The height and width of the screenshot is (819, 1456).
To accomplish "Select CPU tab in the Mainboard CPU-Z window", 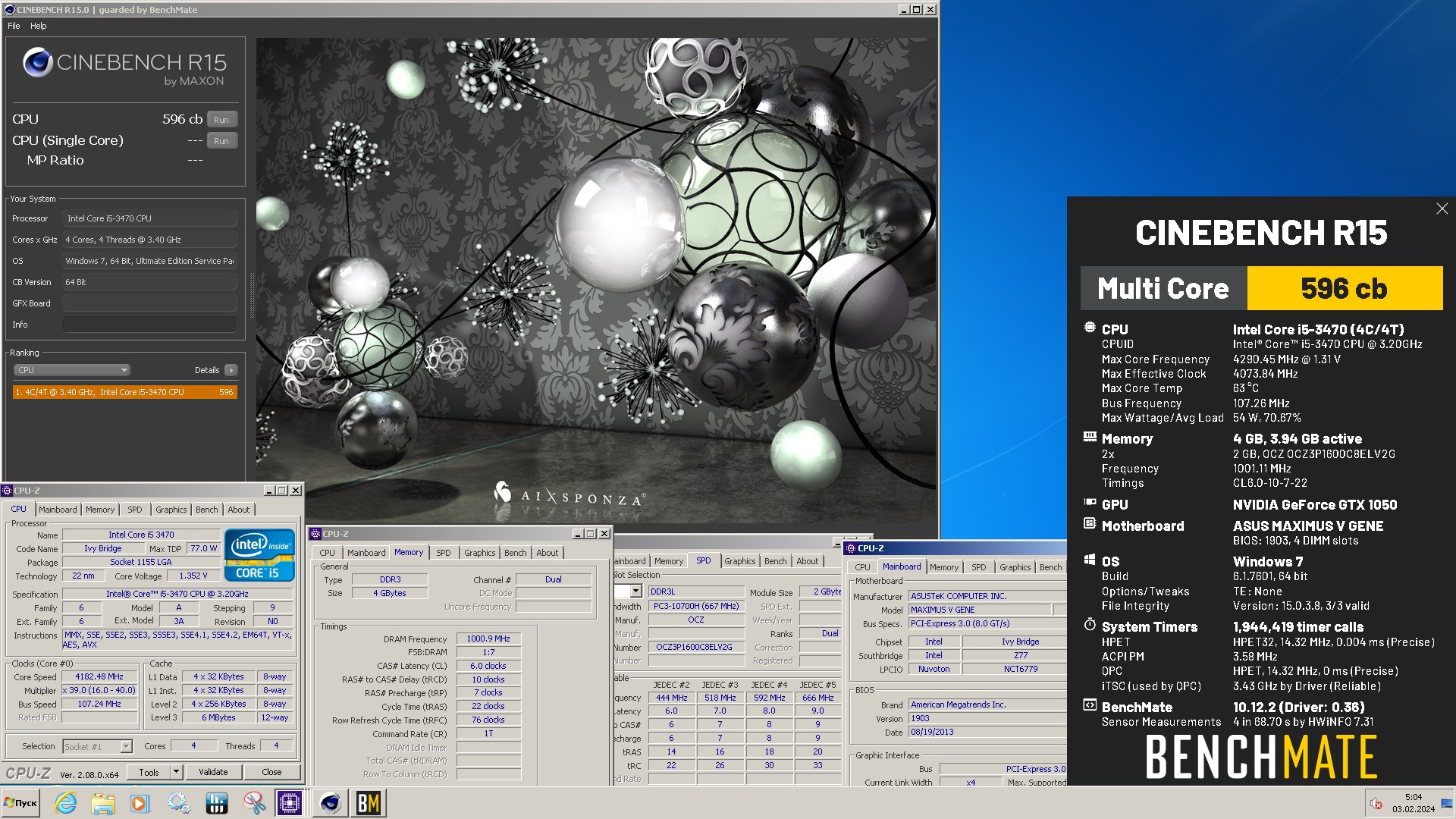I will point(862,567).
